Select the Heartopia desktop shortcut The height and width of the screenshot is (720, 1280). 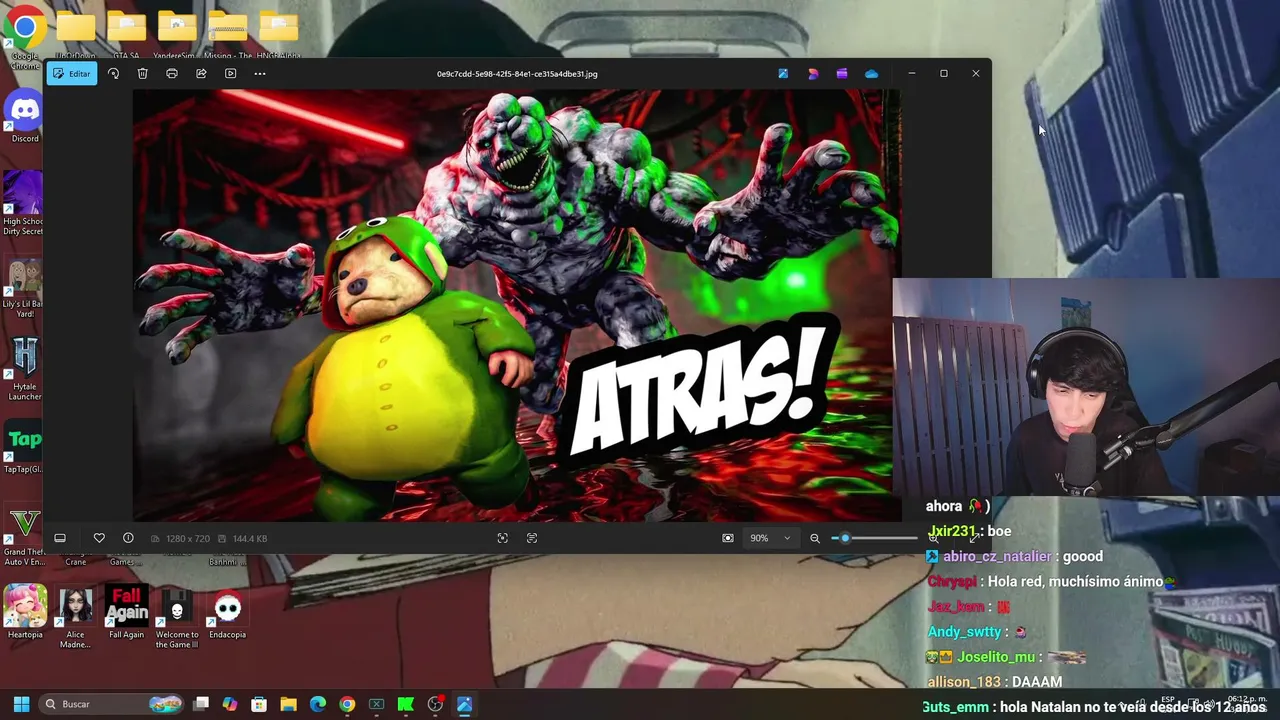tap(25, 611)
